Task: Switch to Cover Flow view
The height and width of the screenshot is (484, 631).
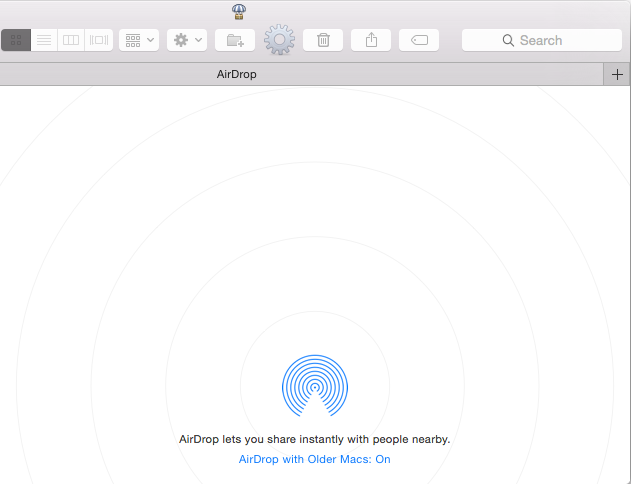Action: tap(99, 40)
